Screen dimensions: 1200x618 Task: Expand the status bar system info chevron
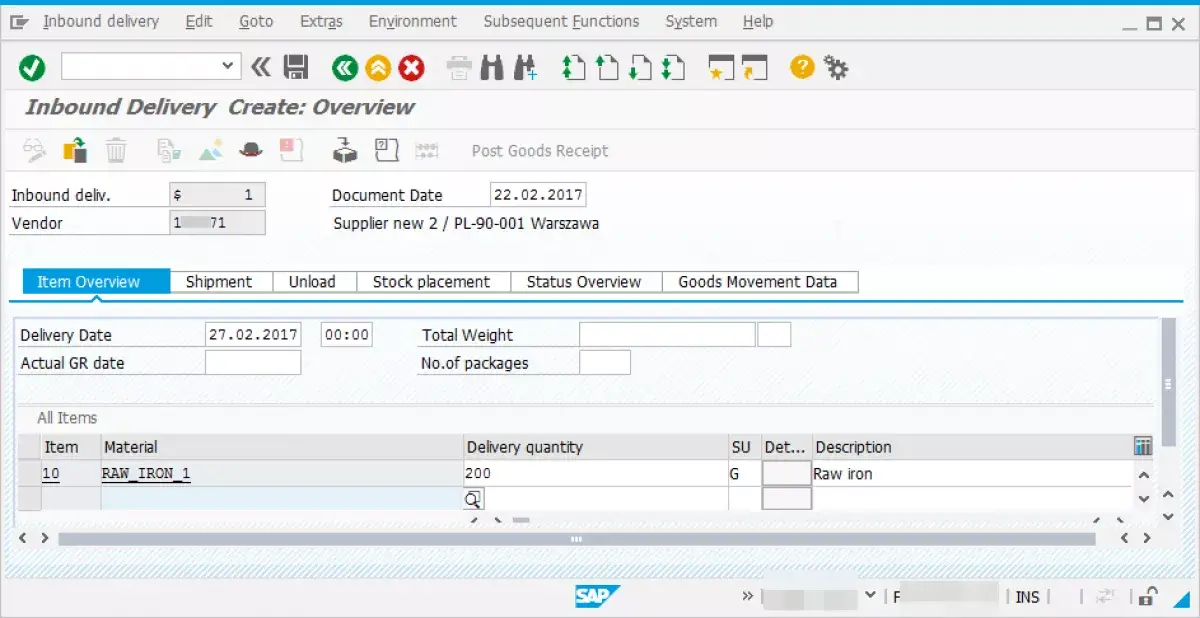747,596
